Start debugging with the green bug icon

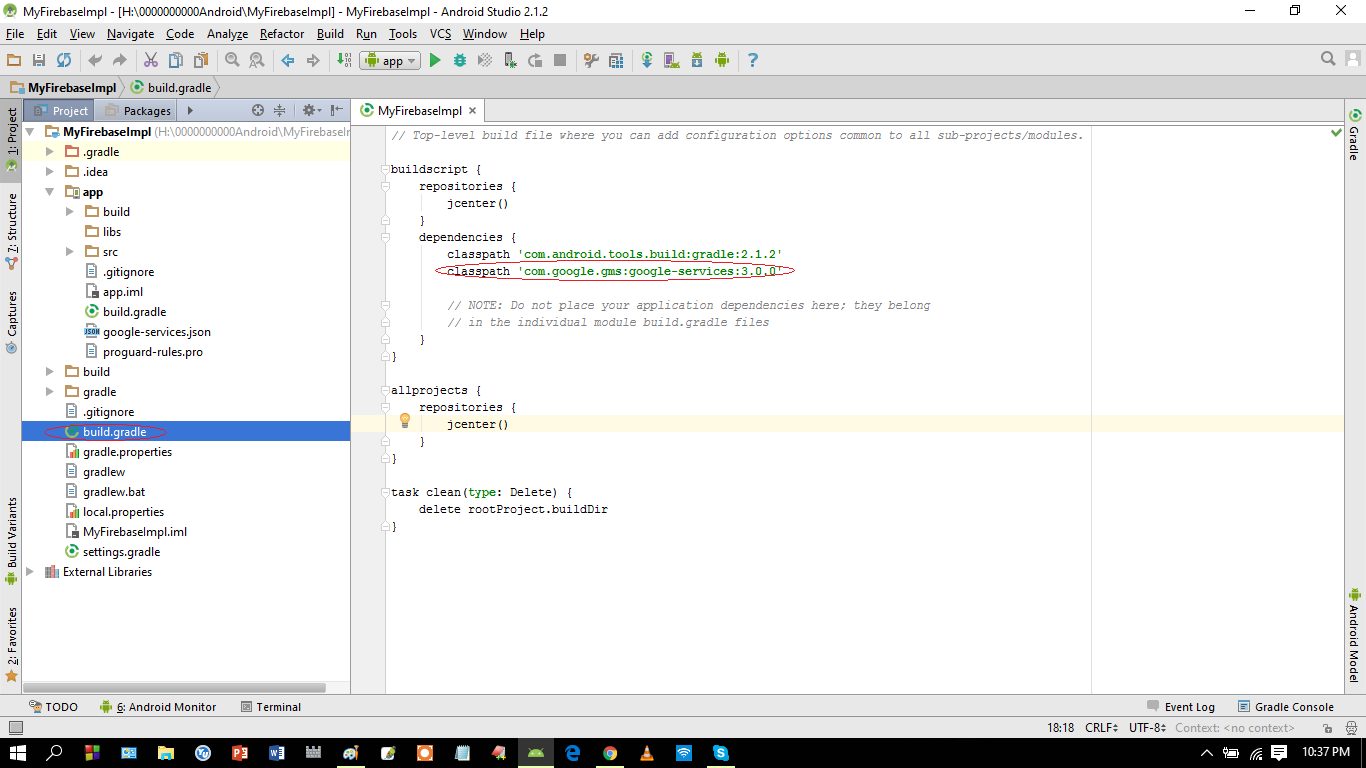[x=460, y=61]
